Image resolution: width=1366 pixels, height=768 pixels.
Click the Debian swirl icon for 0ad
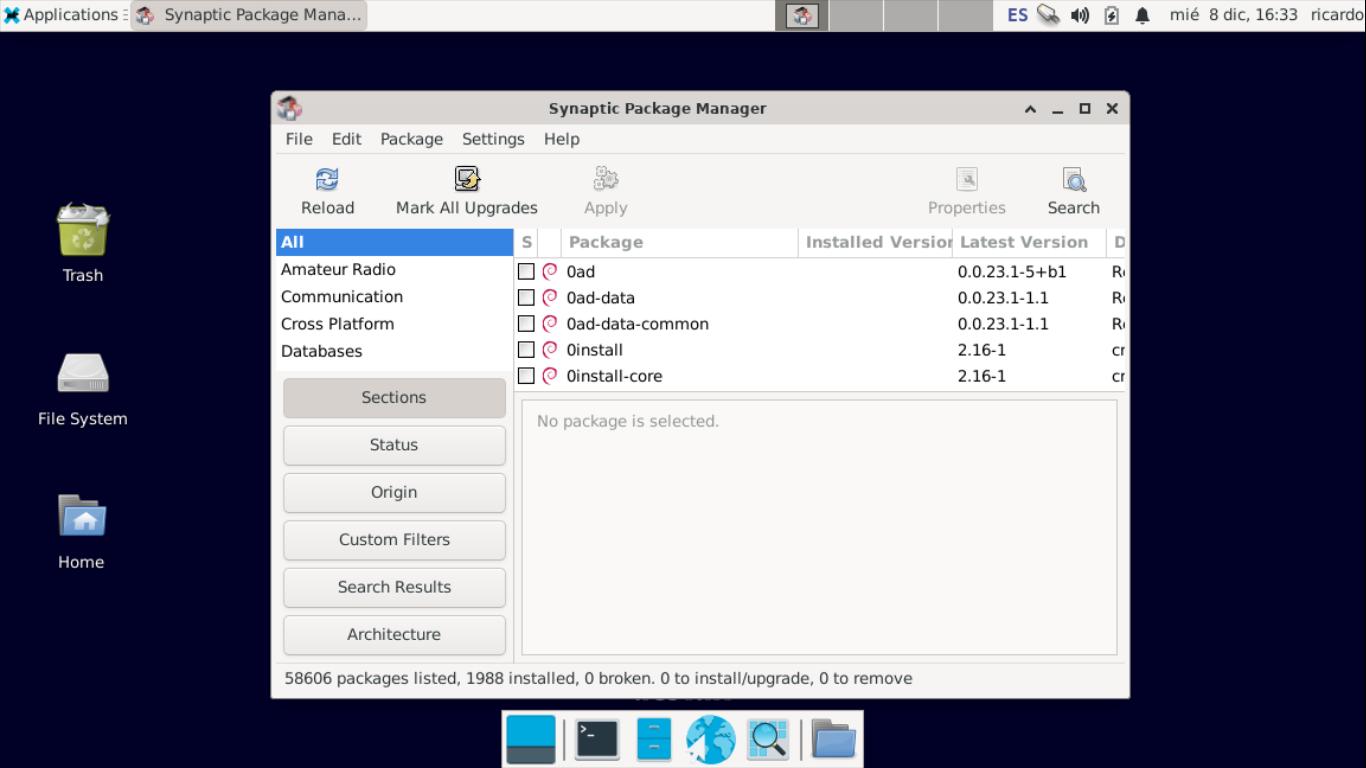(x=550, y=271)
